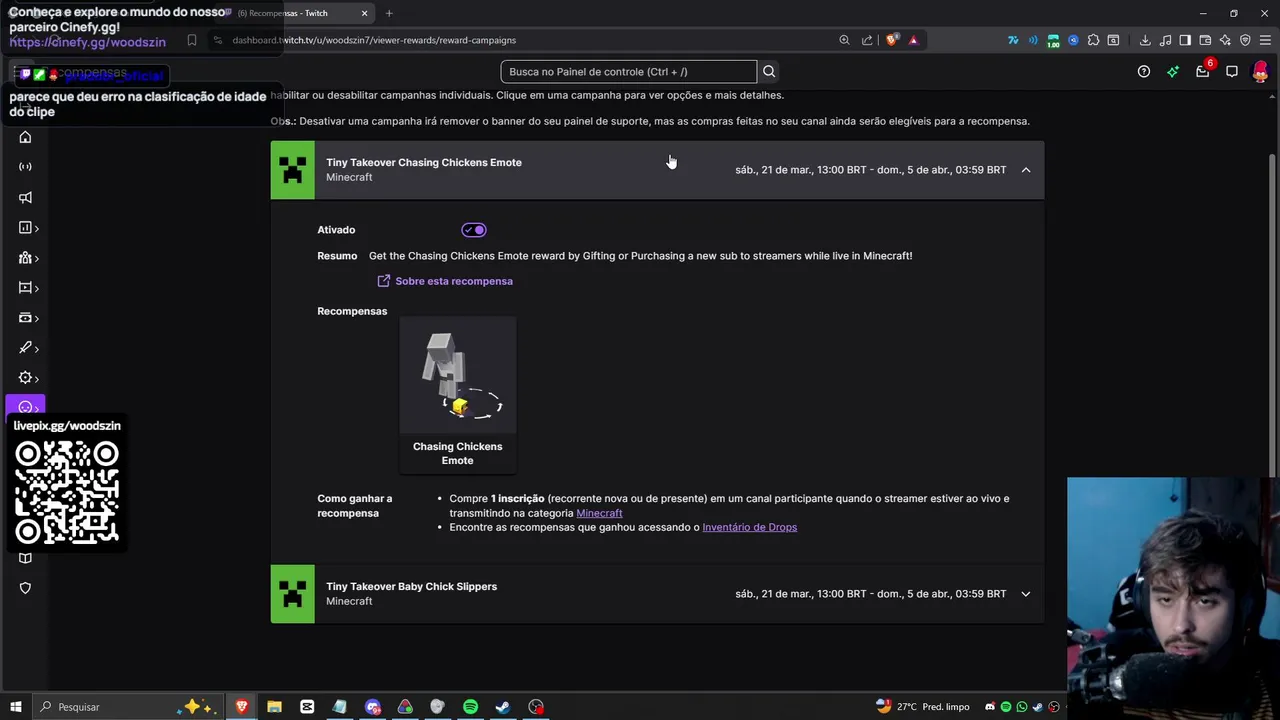Expand the settings gear submenu arrow in sidebar

click(37, 378)
